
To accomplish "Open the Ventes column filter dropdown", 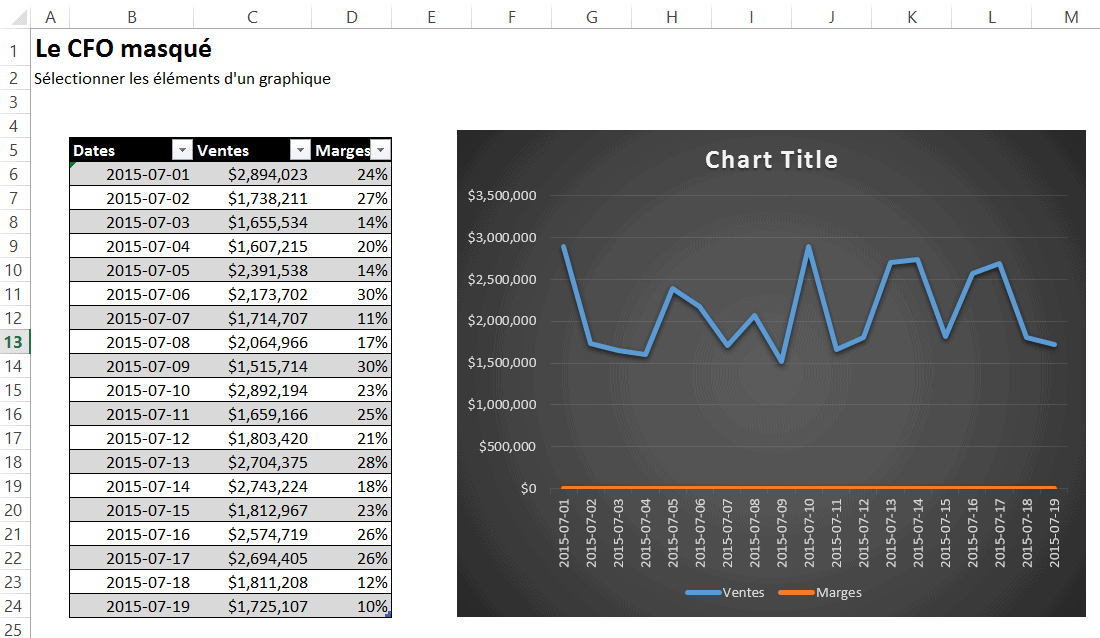I will point(300,150).
